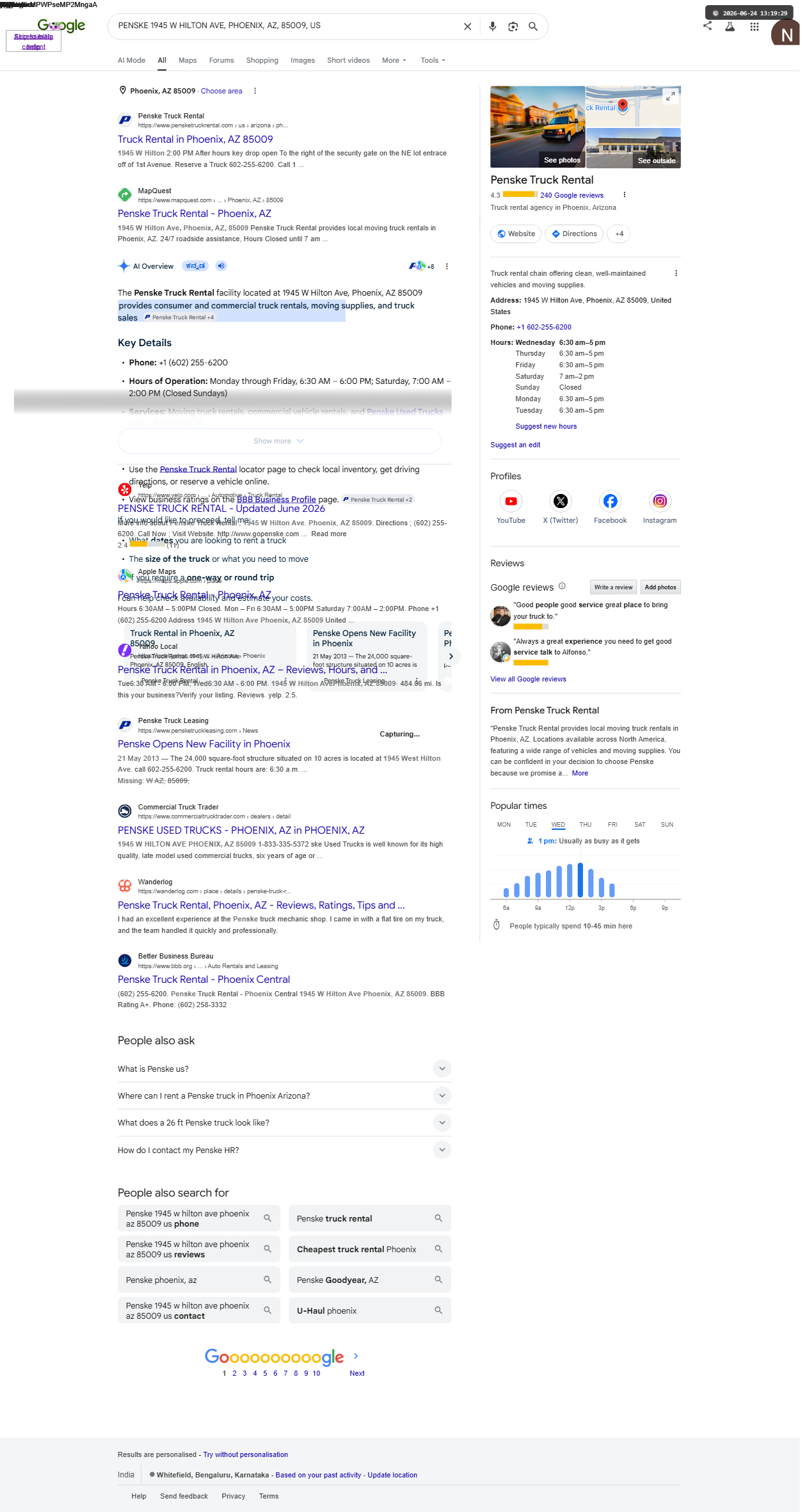
Task: Click the Google logo
Action: coord(61,26)
